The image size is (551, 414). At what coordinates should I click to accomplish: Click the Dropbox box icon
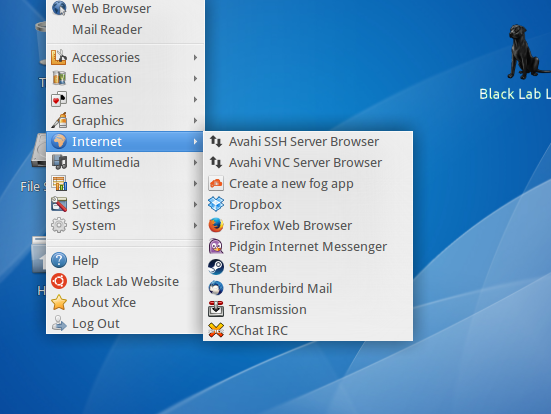[x=216, y=204]
